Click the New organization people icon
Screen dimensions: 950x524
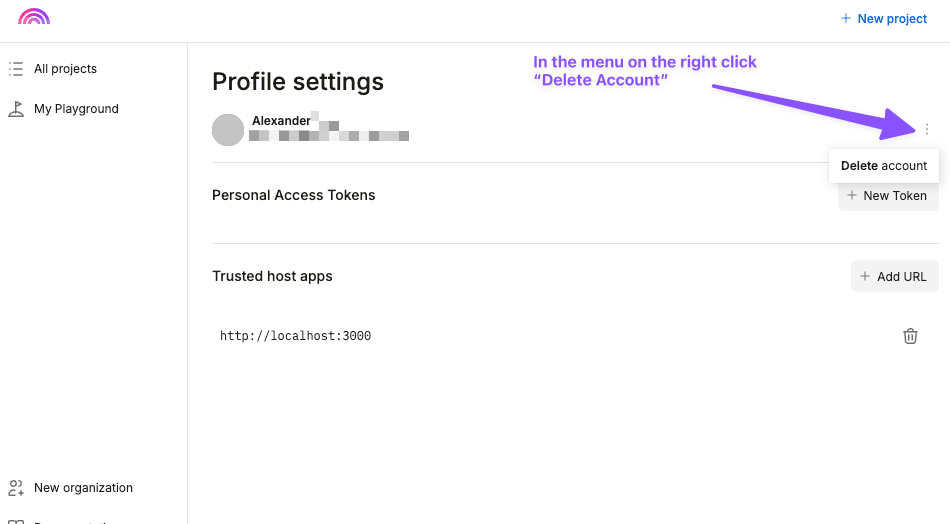[16, 488]
